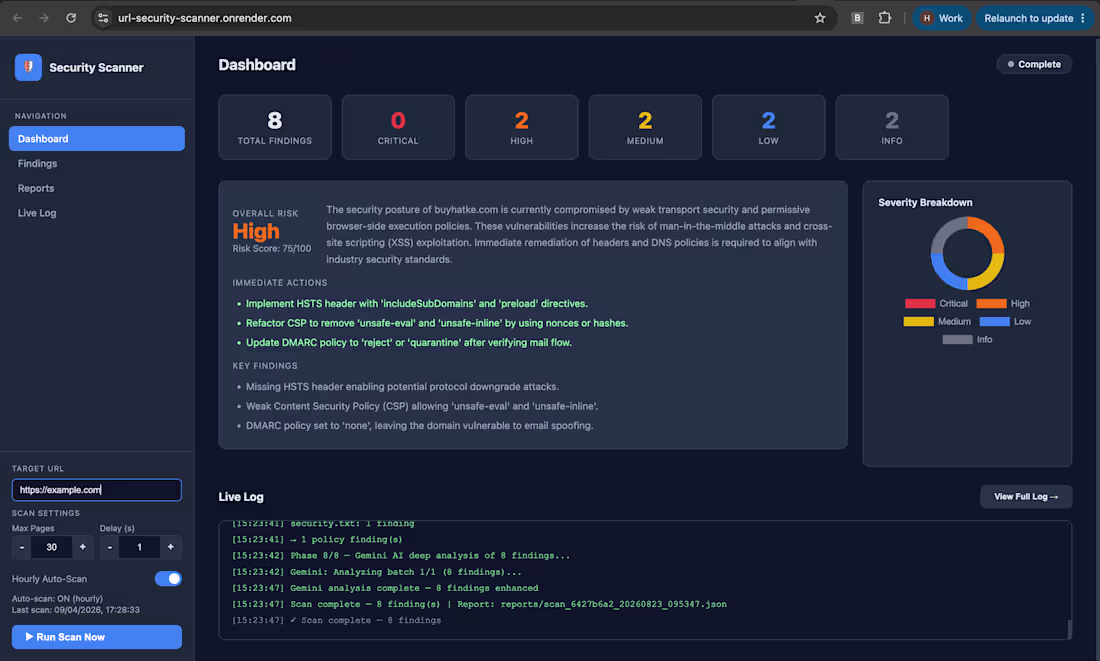Click the Medium yellow legend swatch
Image resolution: width=1100 pixels, height=661 pixels.
(918, 321)
